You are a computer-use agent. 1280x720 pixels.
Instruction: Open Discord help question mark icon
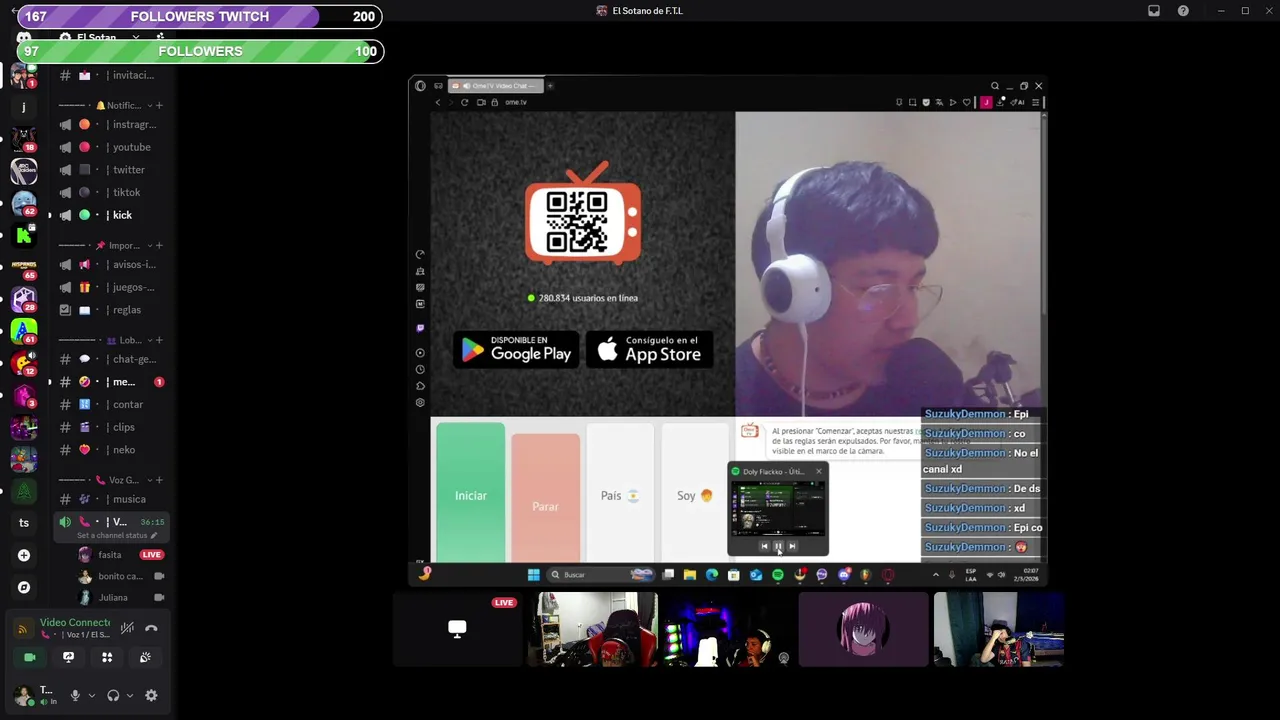1183,11
